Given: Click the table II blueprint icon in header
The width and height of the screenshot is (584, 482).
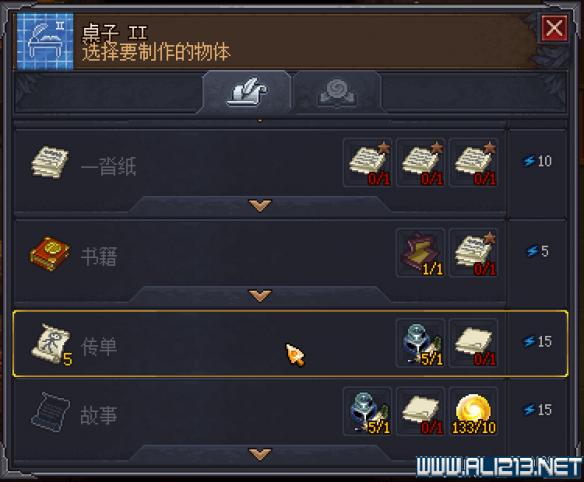Looking at the screenshot, I should pyautogui.click(x=45, y=42).
